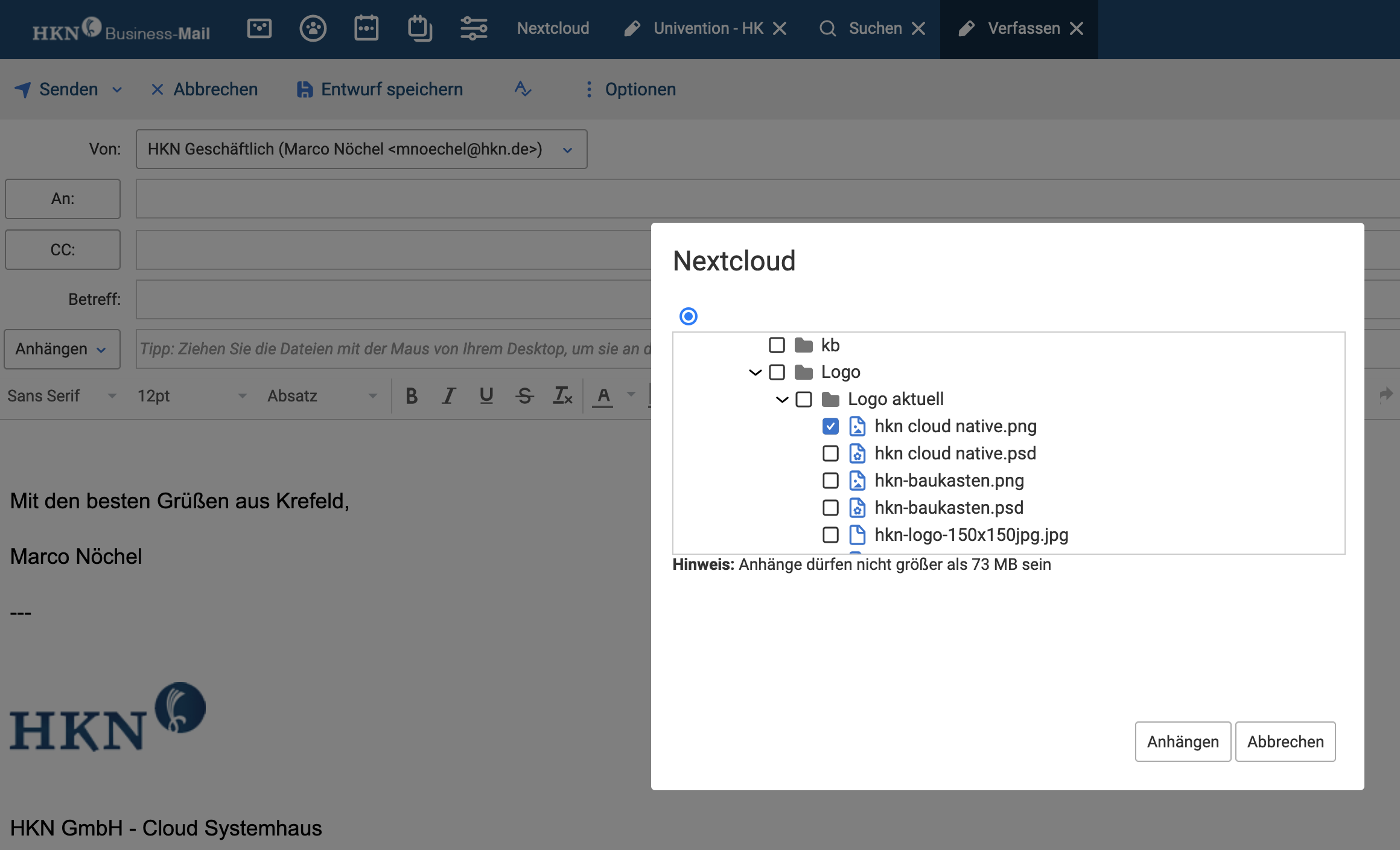Image resolution: width=1400 pixels, height=850 pixels.
Task: Click the HKN logo image in the signature
Action: [108, 717]
